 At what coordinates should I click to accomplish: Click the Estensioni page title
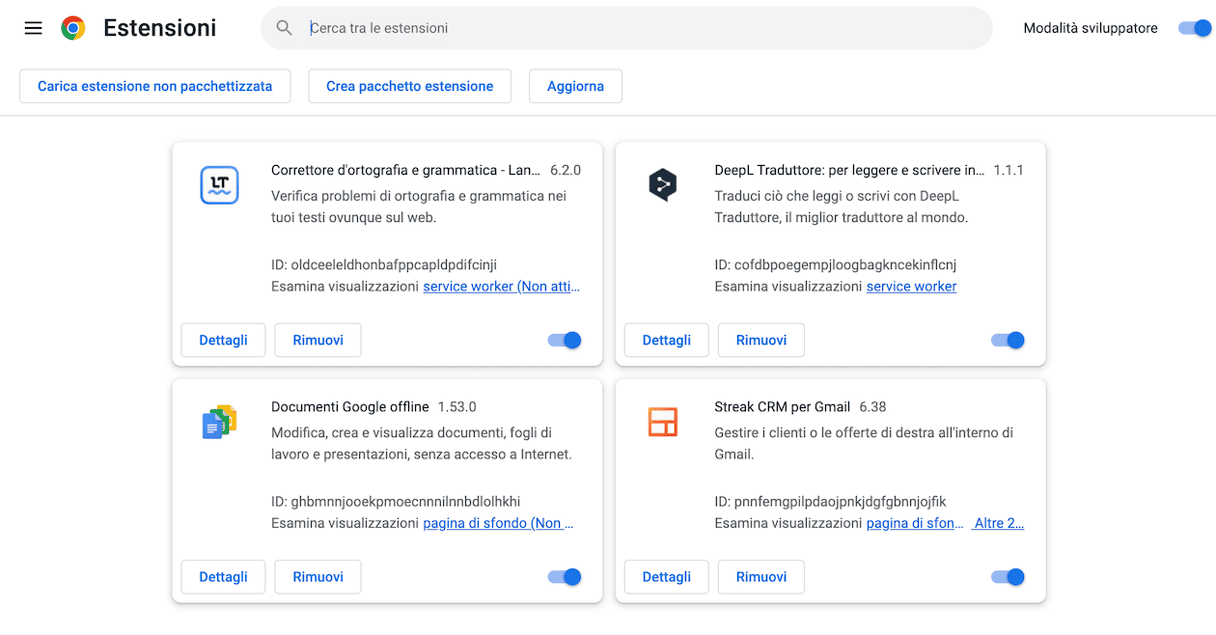pos(160,28)
